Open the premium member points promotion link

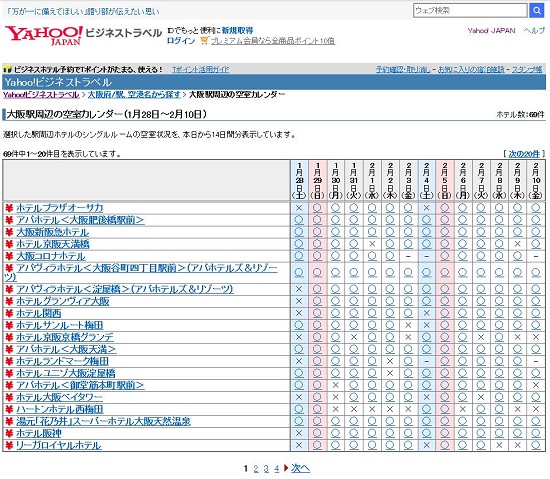(273, 41)
